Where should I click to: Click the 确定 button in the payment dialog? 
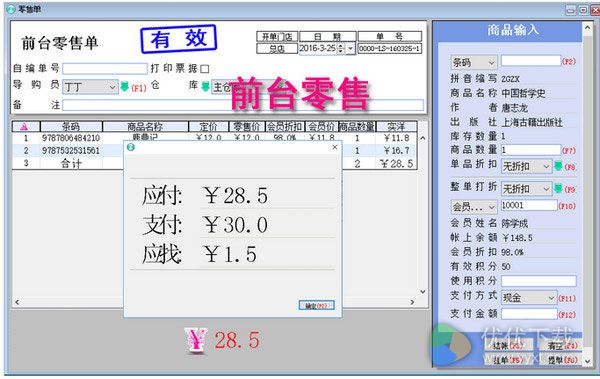[316, 305]
